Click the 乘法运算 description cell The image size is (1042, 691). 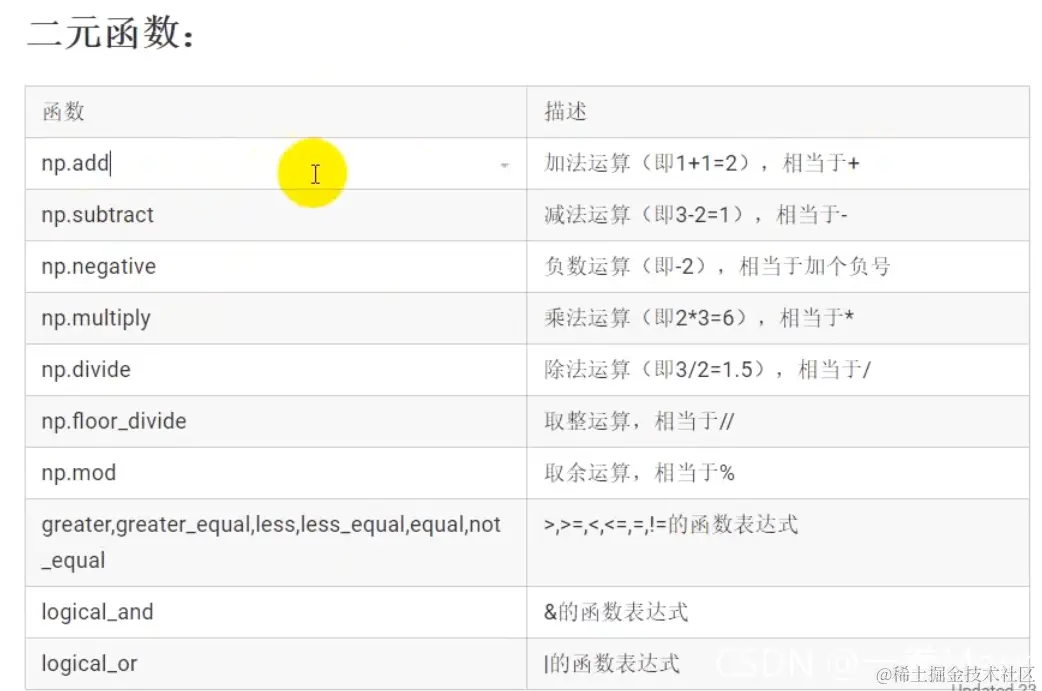click(778, 318)
